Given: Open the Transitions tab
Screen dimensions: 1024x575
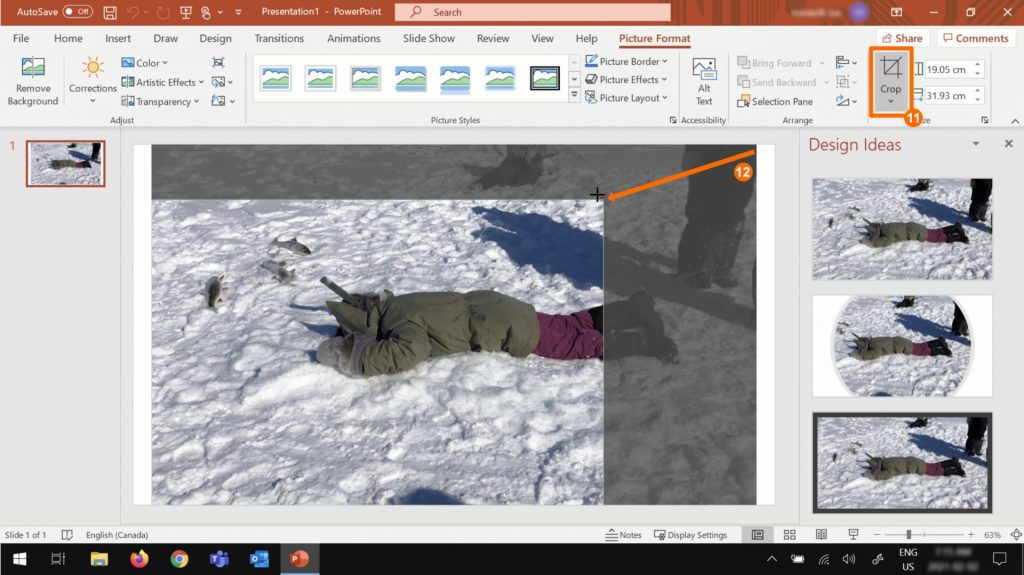Looking at the screenshot, I should coord(279,38).
